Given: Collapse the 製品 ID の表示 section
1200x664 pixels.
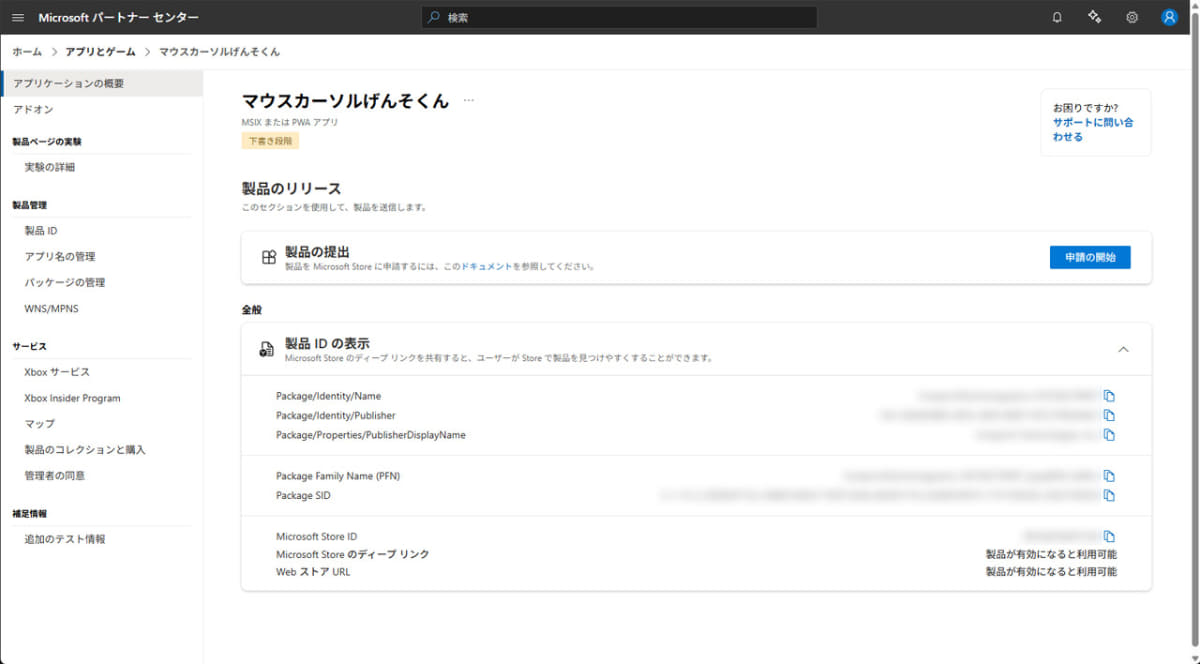Looking at the screenshot, I should pyautogui.click(x=1123, y=349).
